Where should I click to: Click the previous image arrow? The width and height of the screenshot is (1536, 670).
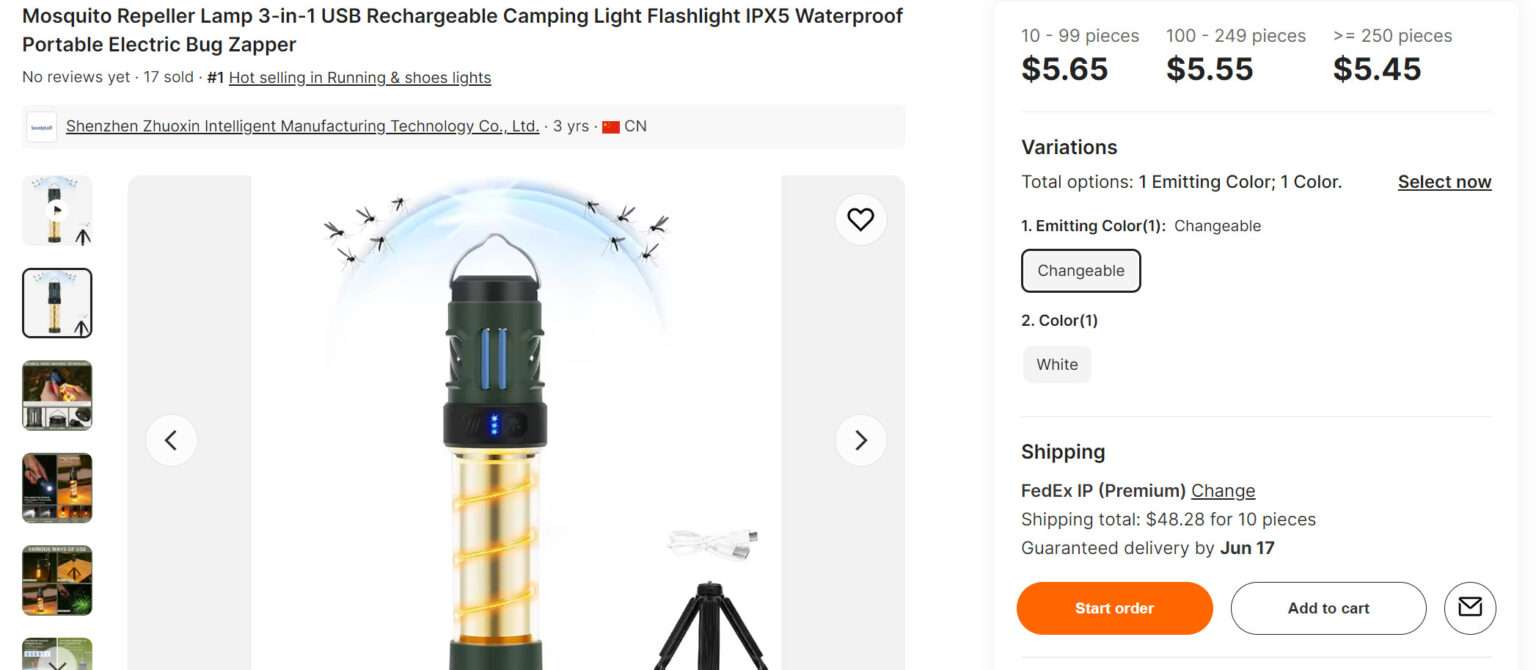[171, 439]
